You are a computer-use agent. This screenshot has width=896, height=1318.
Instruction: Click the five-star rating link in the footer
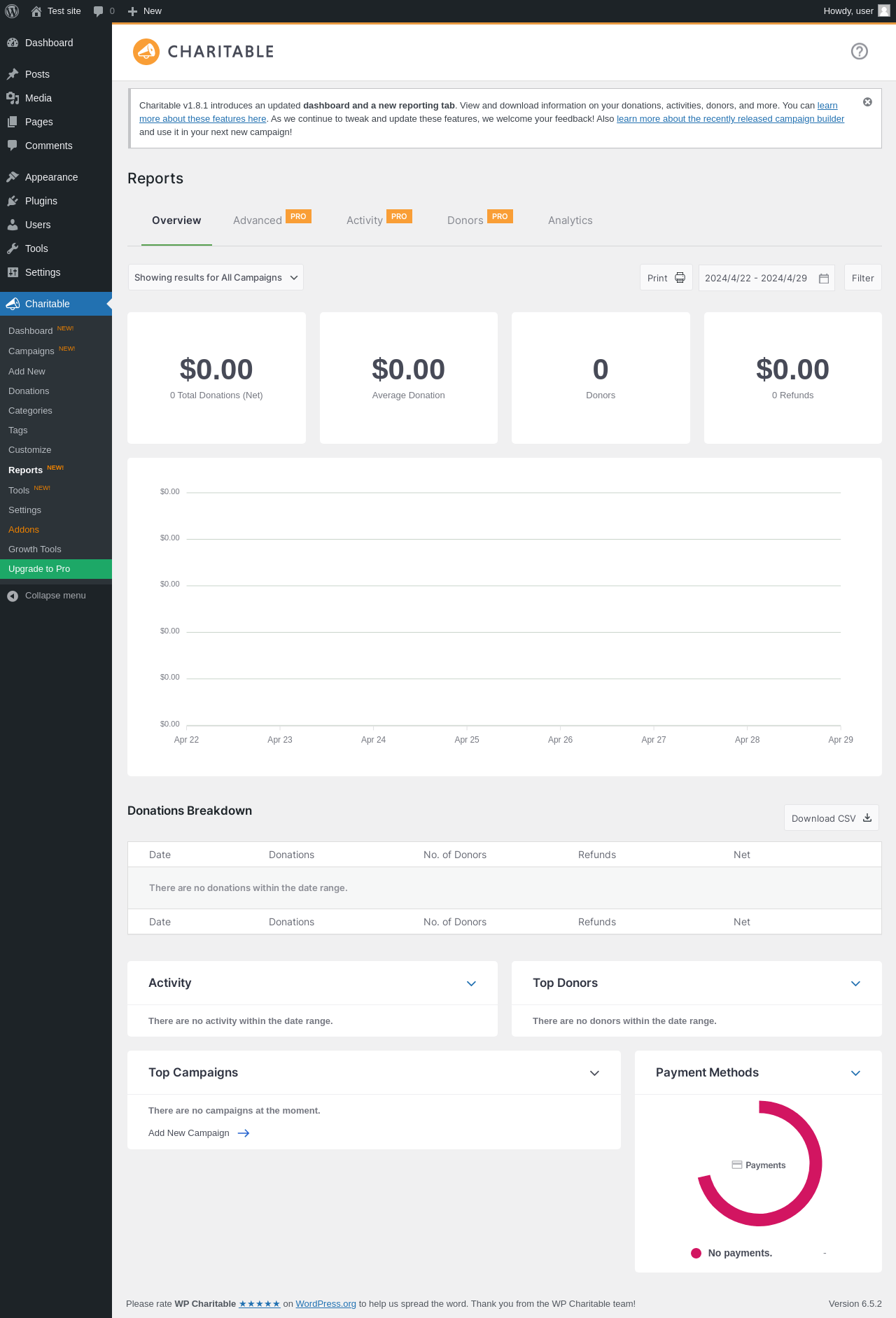(x=260, y=1304)
